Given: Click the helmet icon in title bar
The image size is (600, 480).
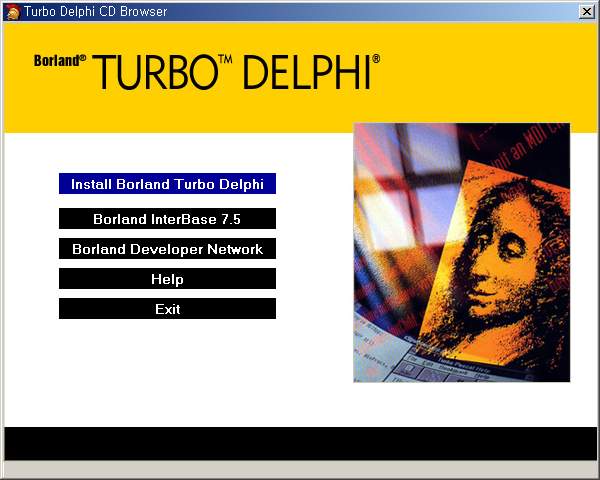Looking at the screenshot, I should coord(12,12).
